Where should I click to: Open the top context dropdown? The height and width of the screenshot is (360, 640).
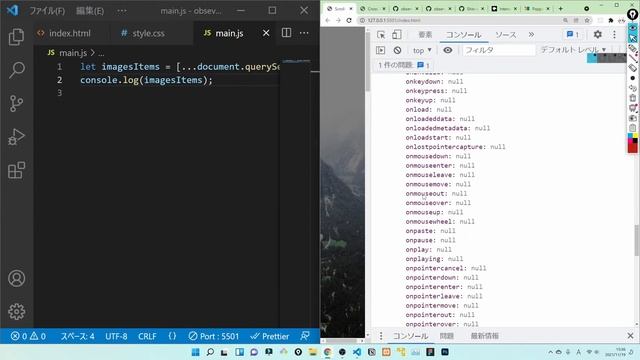[x=422, y=50]
